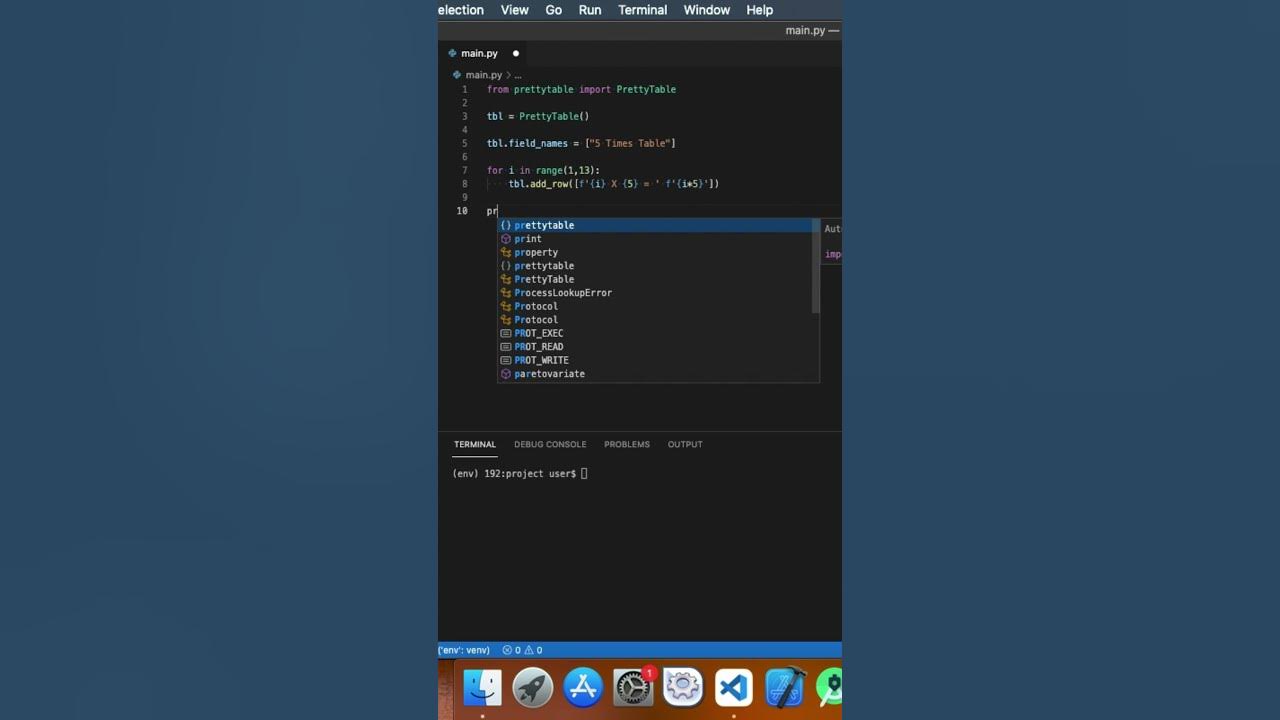
Task: Pick the PROT_EXEC suggestion
Action: point(658,333)
